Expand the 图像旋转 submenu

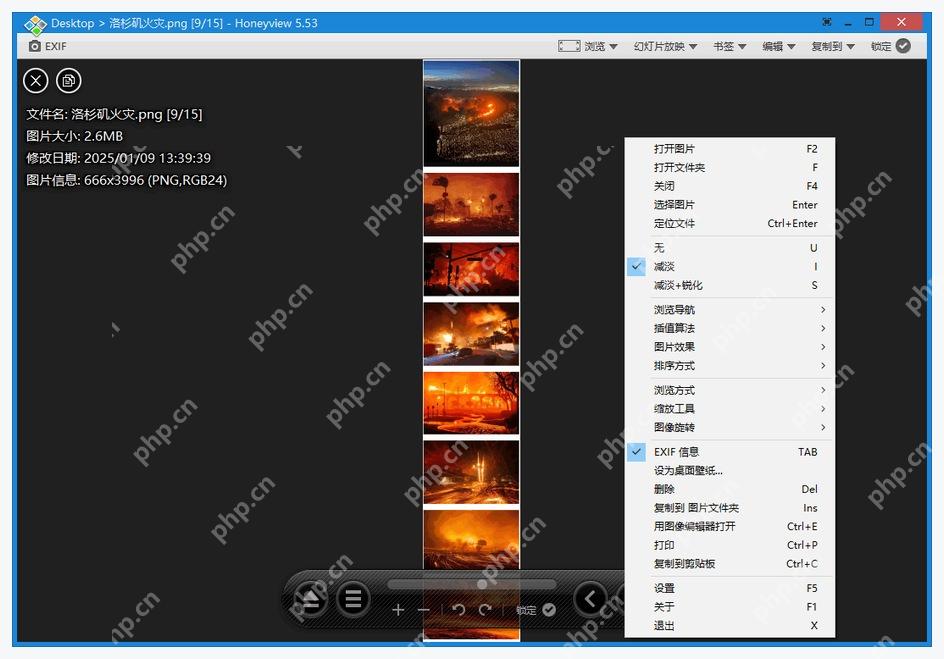[x=730, y=428]
